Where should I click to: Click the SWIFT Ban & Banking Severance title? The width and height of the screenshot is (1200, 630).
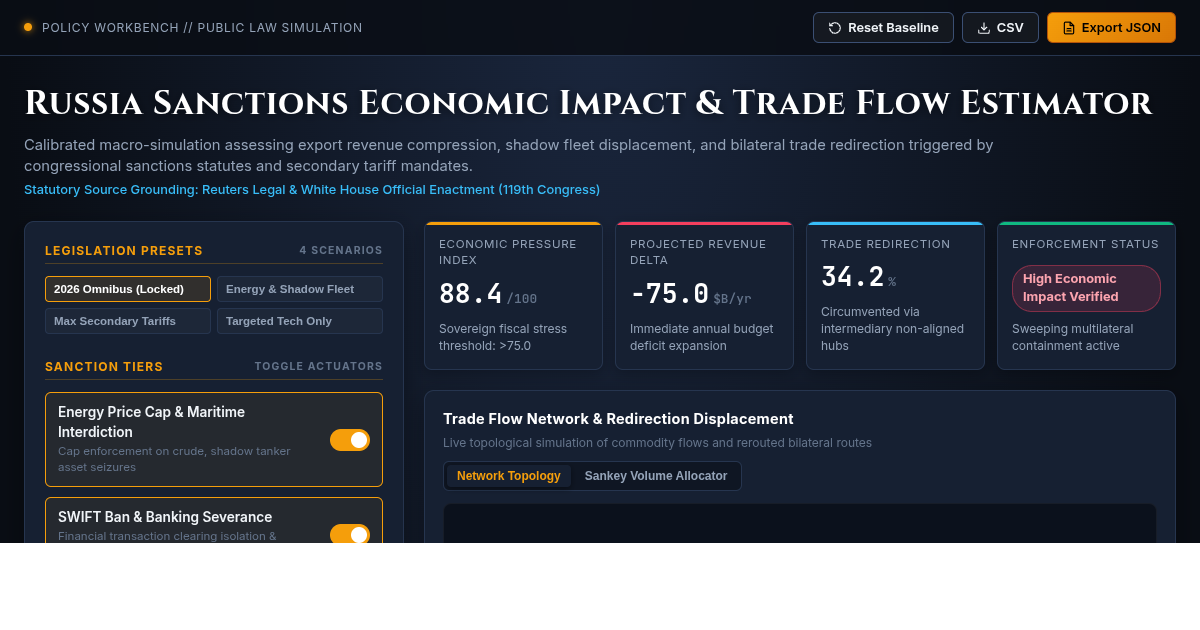(x=165, y=517)
